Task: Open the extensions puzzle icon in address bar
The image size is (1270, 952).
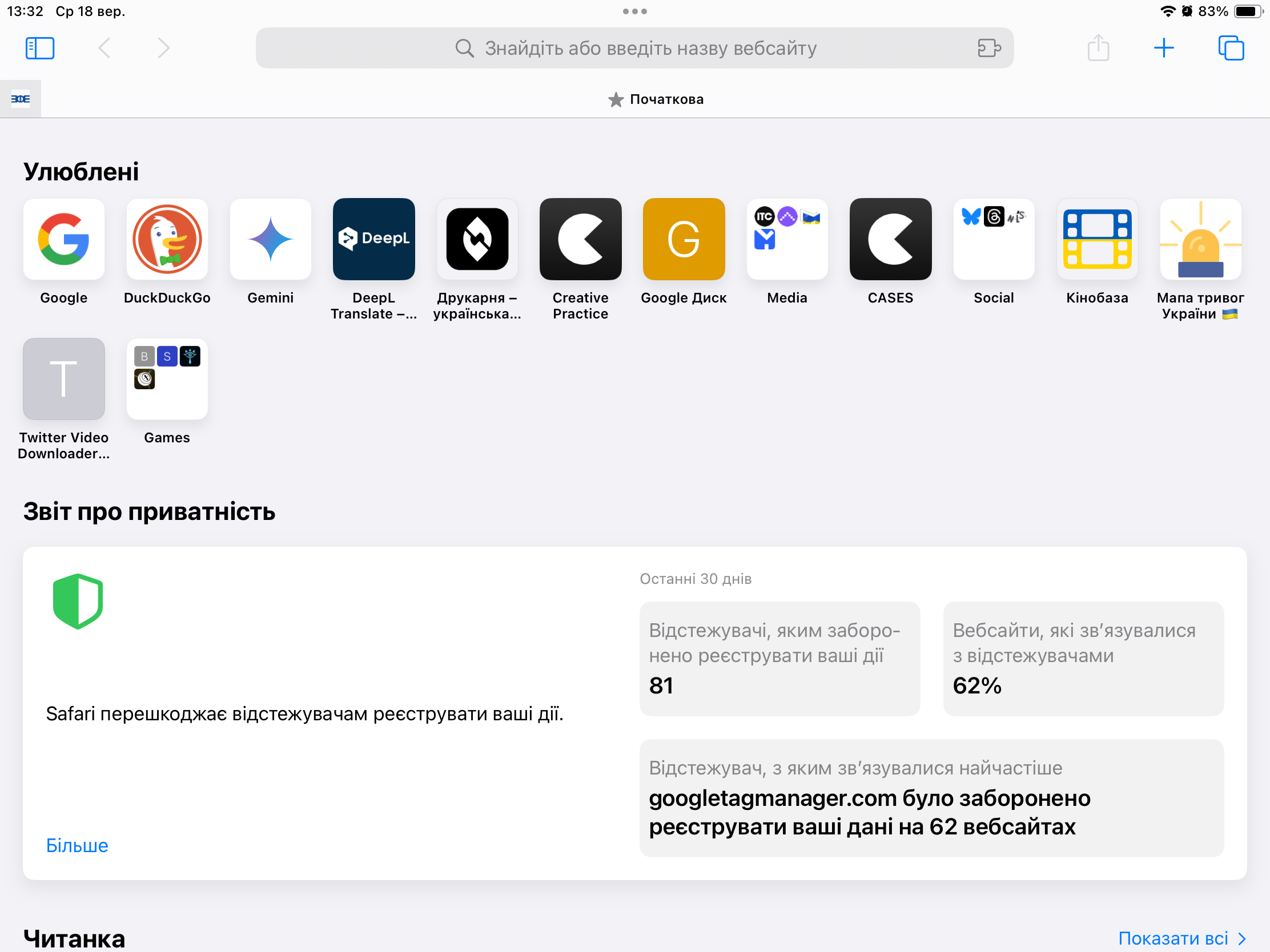Action: [x=988, y=48]
